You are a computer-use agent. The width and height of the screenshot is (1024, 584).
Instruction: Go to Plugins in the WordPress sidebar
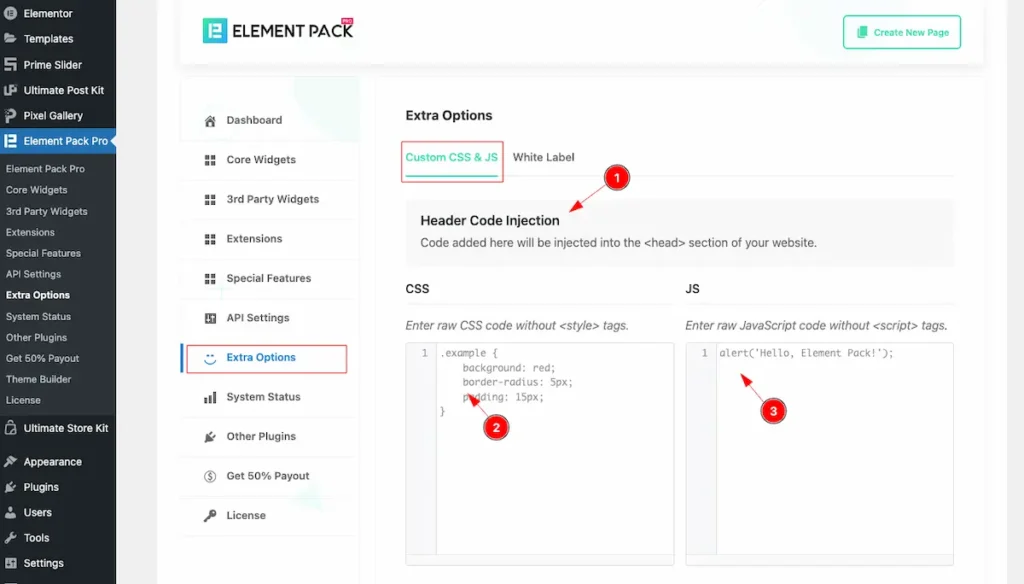click(41, 487)
